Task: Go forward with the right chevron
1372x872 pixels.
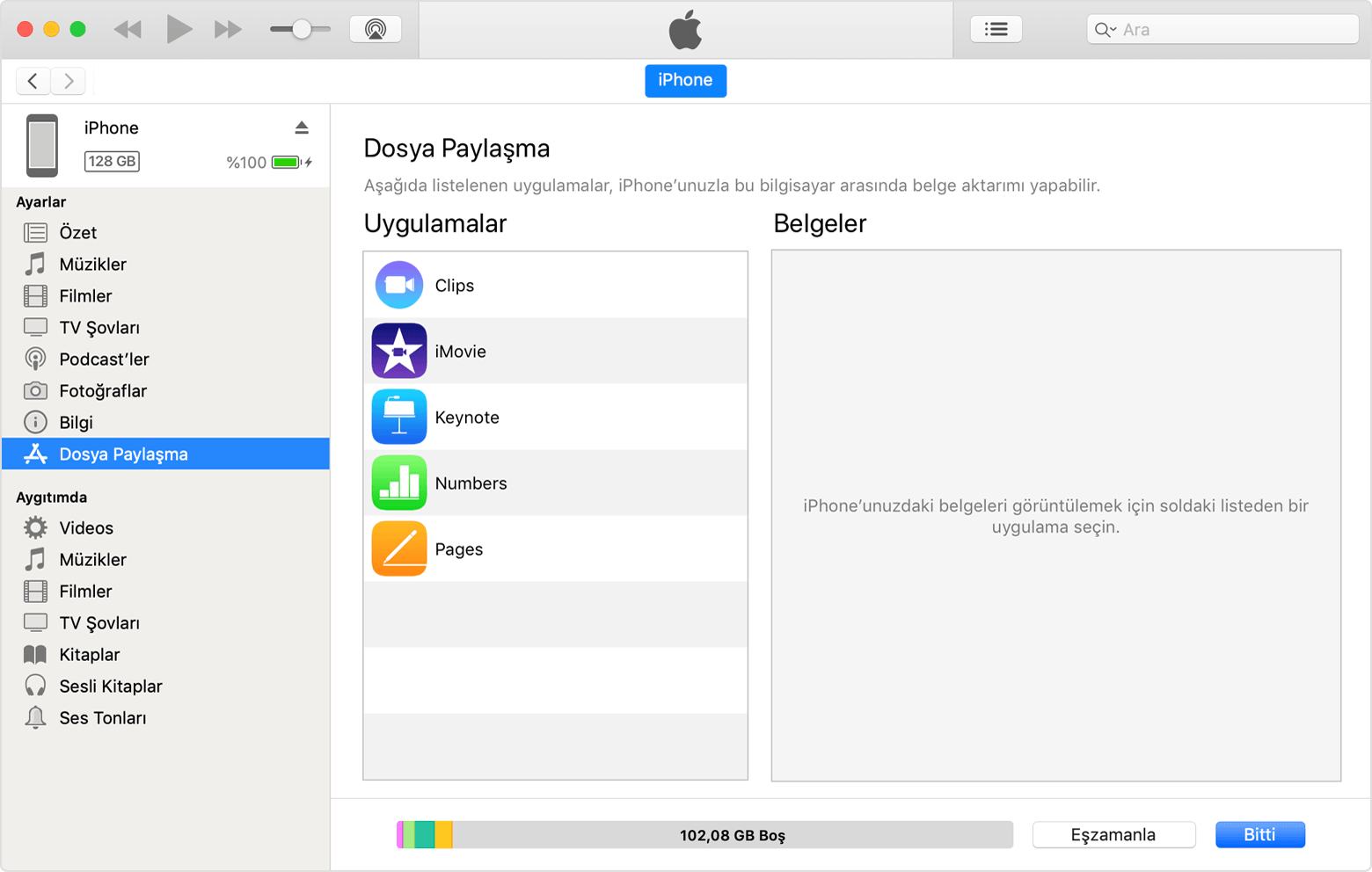Action: pos(68,81)
